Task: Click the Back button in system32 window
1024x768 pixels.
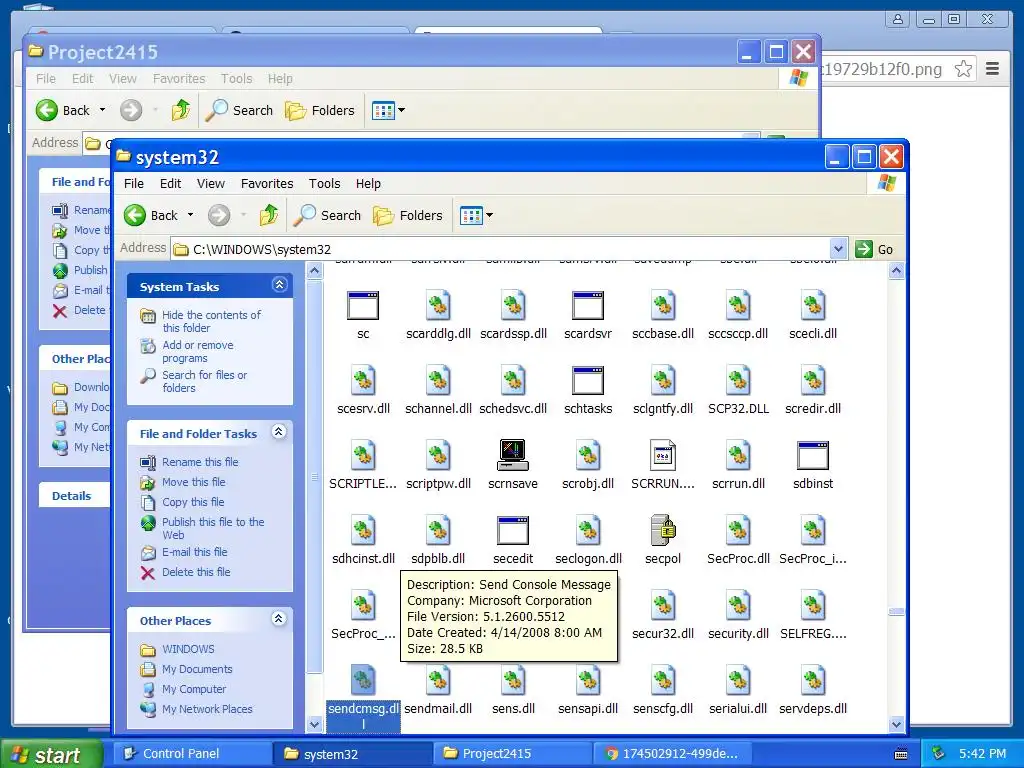Action: (152, 215)
